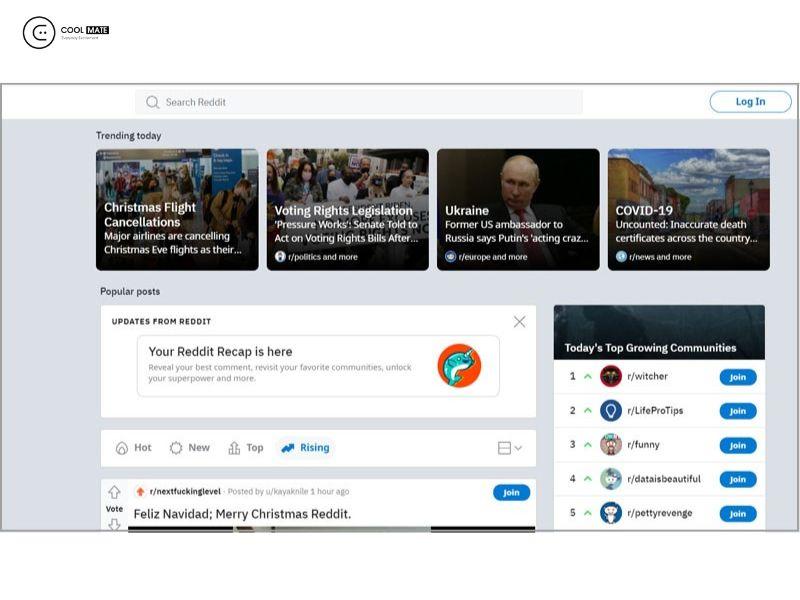Screen dimensions: 800x600
Task: Open the card view layout dropdown
Action: (x=509, y=448)
